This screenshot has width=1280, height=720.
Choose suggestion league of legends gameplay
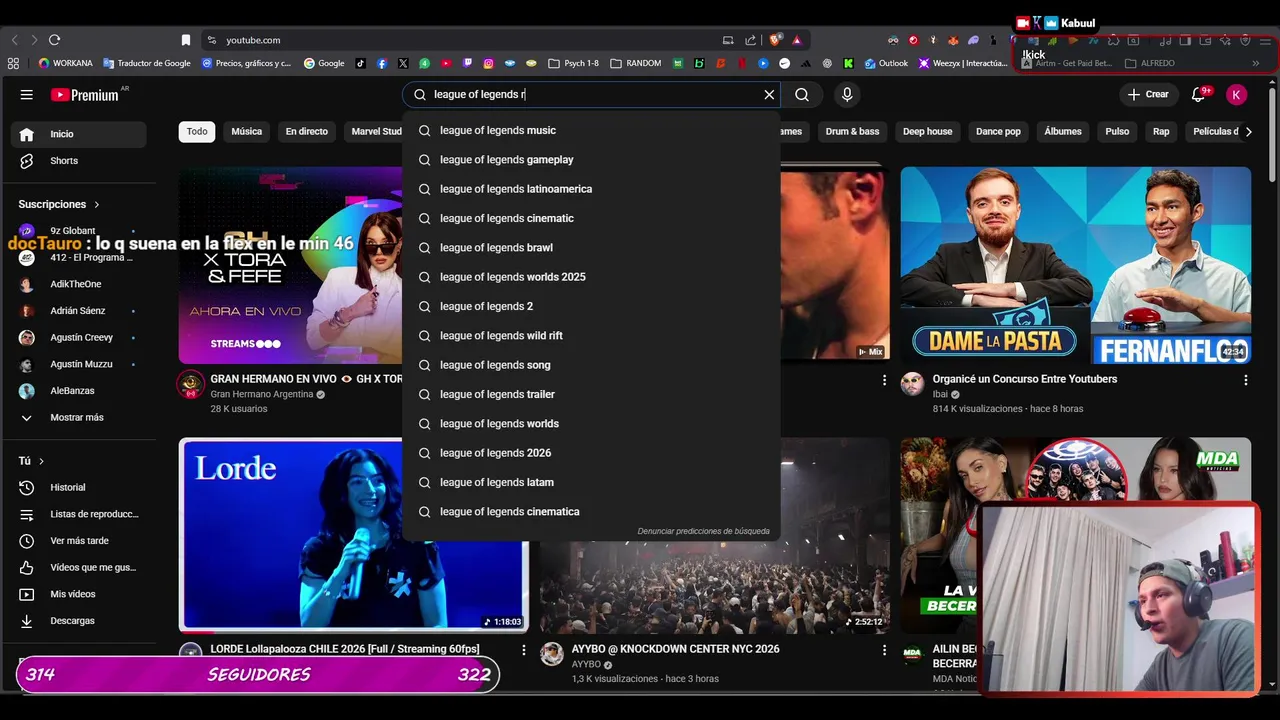point(591,160)
